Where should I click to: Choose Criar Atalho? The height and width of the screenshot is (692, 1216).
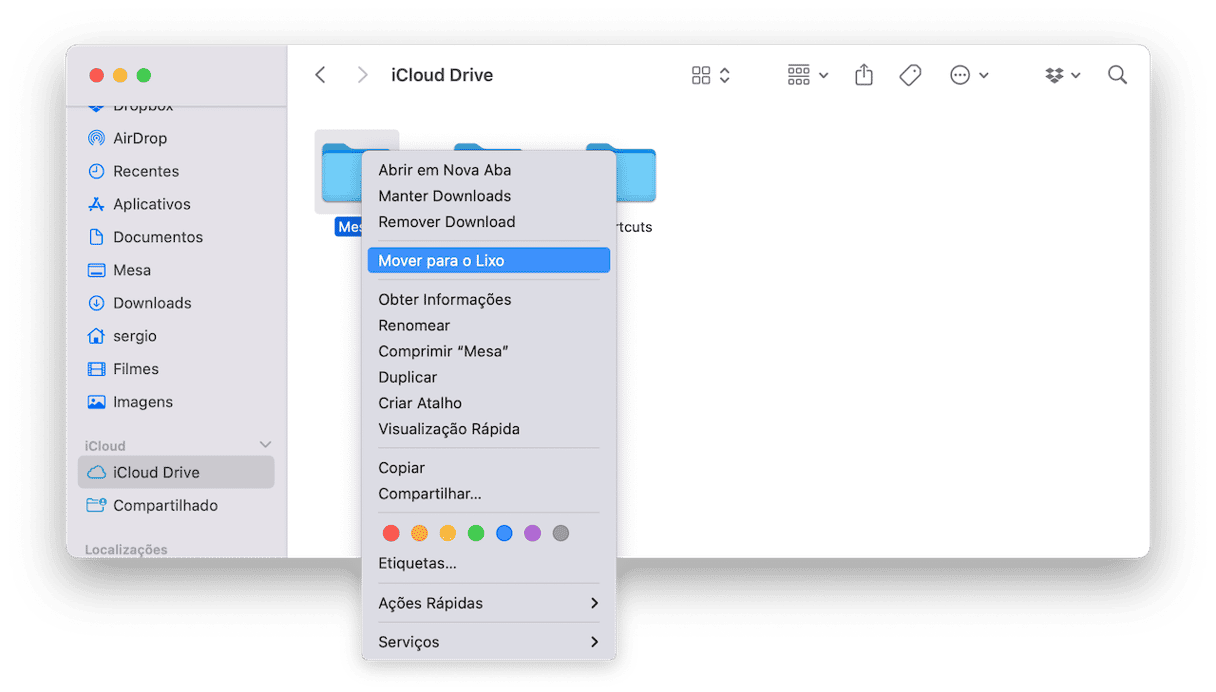(x=488, y=404)
